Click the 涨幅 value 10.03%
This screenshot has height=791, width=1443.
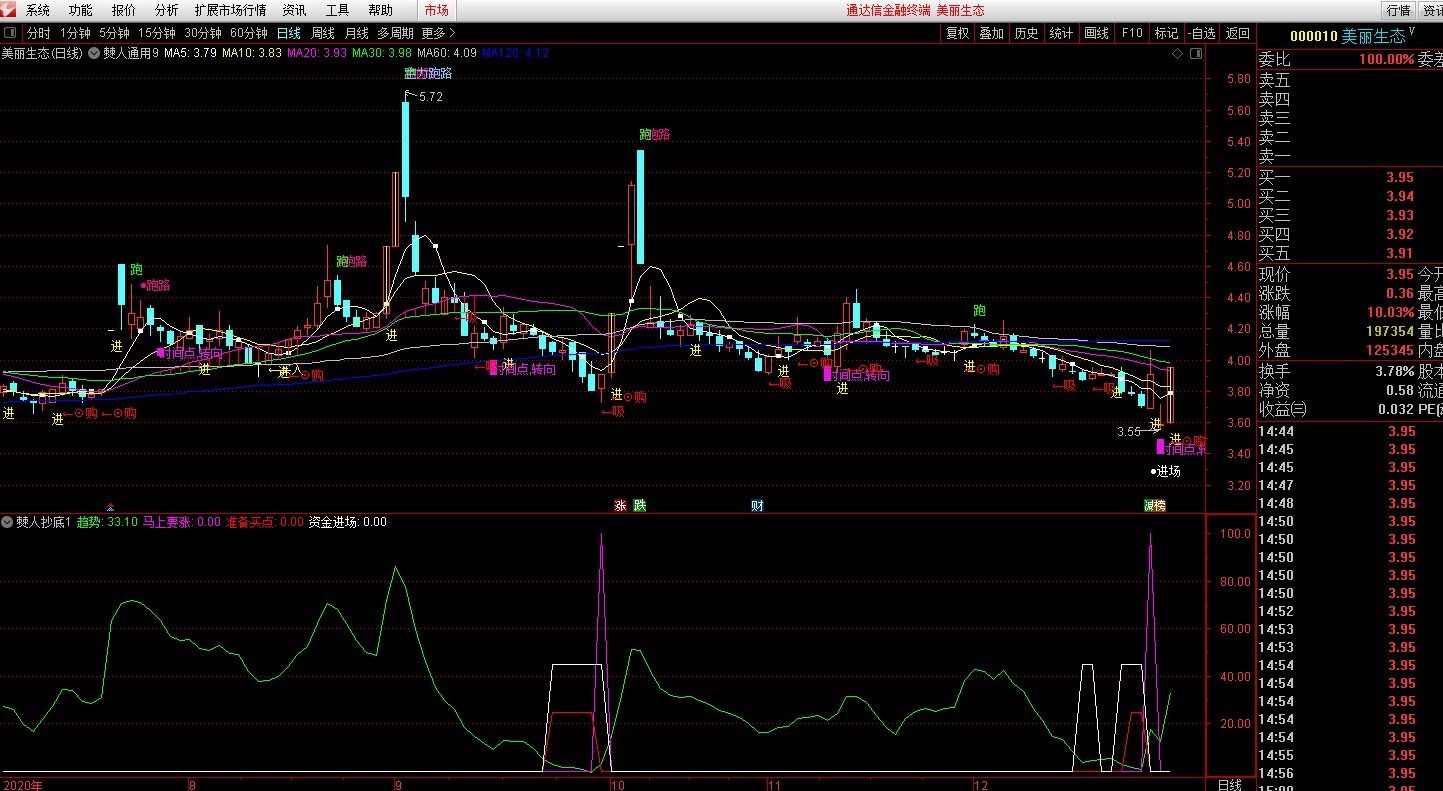(x=1392, y=312)
